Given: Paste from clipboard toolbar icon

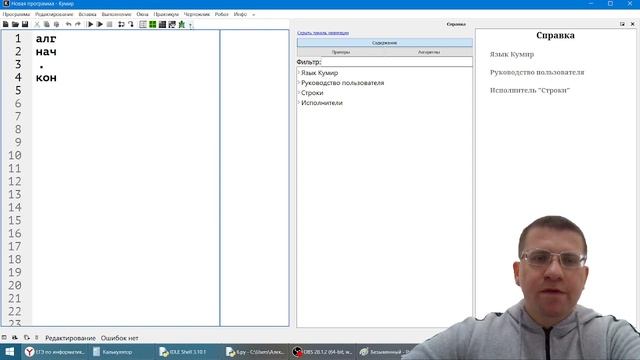Looking at the screenshot, I should click(56, 24).
